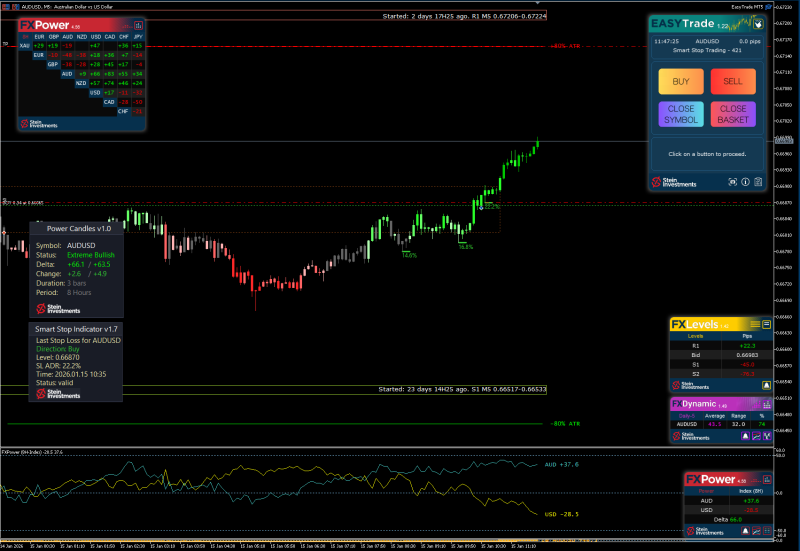
Task: Open the info icon in EASY Trade footer
Action: (x=745, y=182)
